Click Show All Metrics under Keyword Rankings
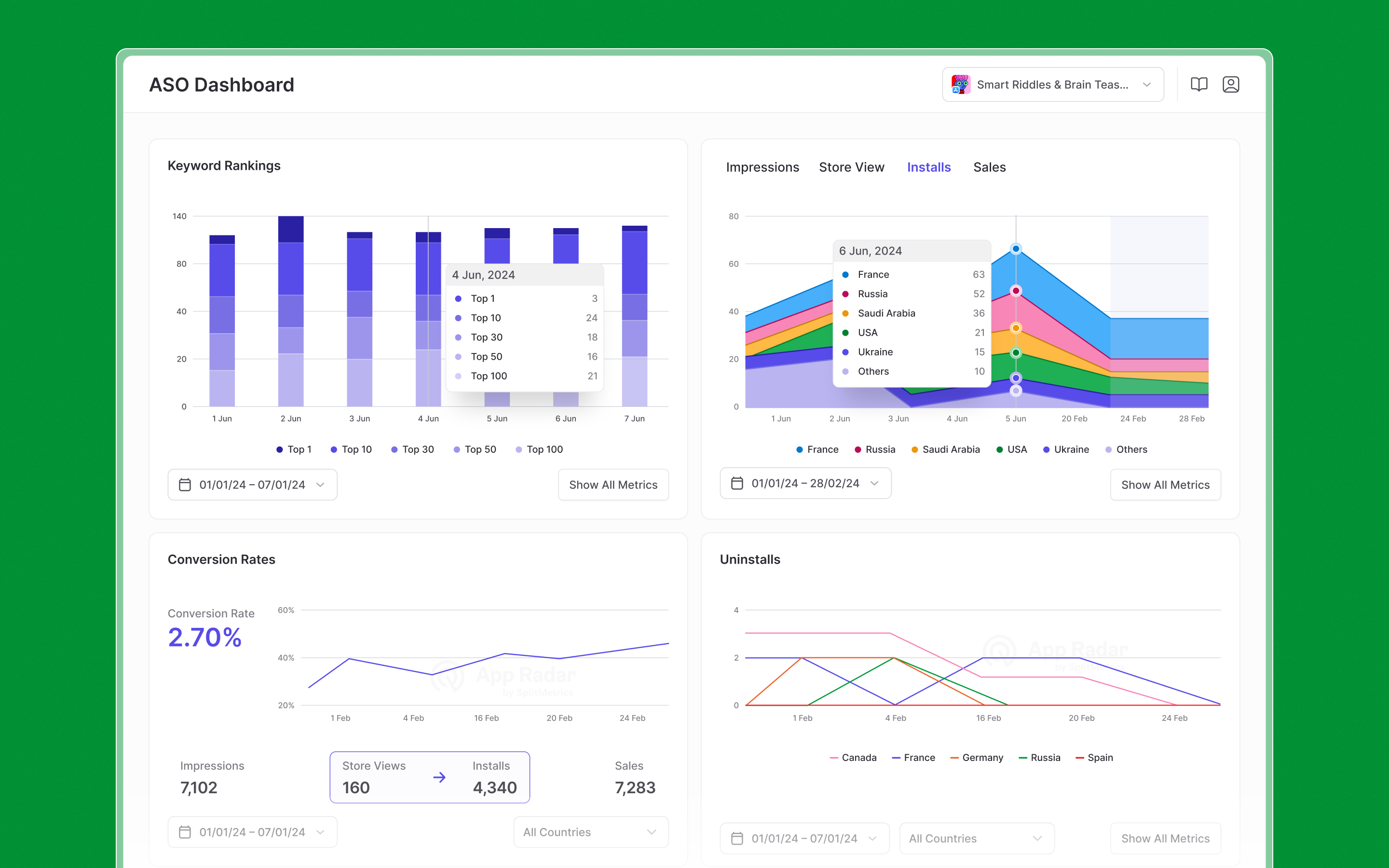1389x868 pixels. [x=613, y=485]
